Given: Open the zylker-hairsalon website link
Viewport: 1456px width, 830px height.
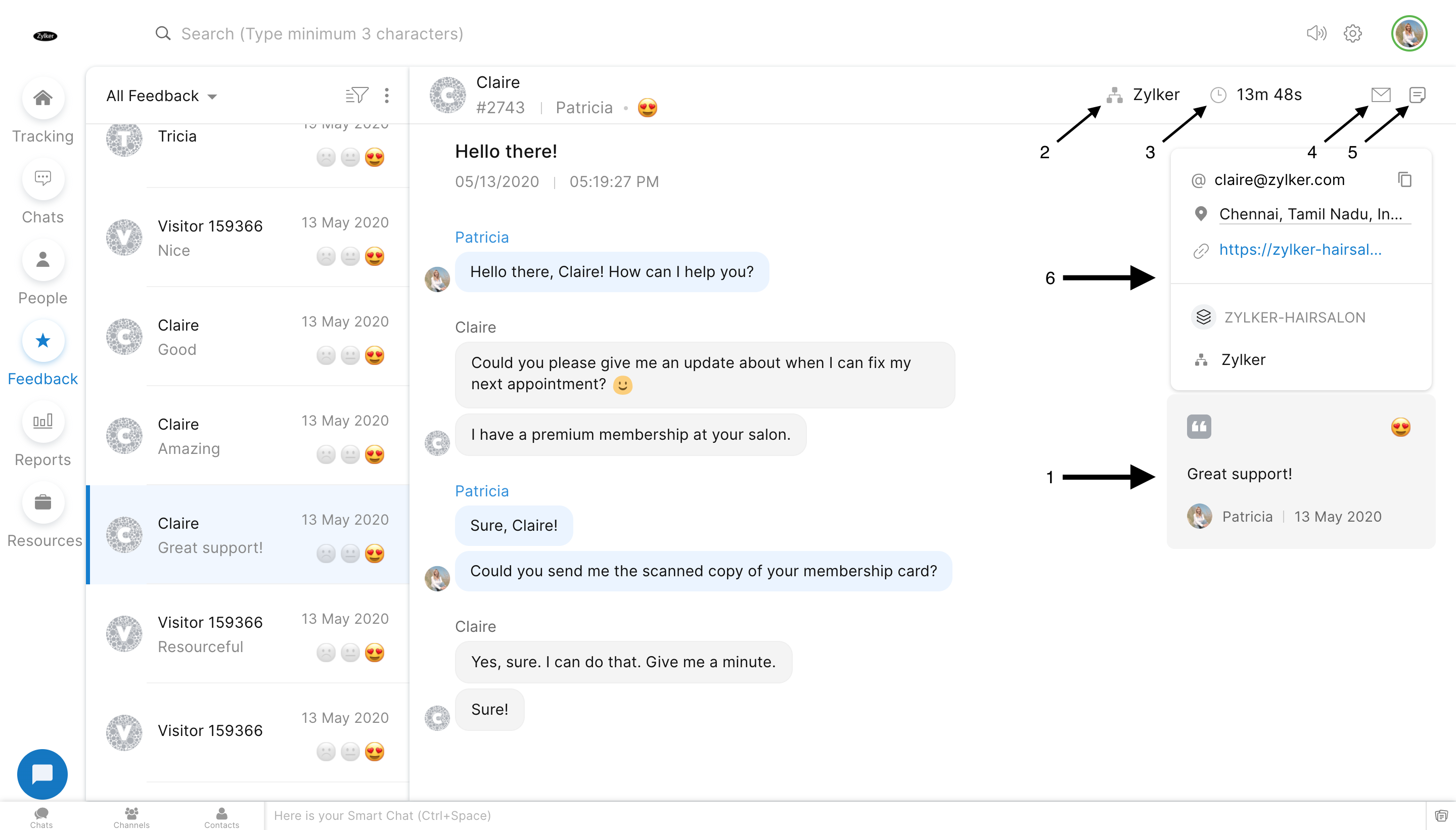Looking at the screenshot, I should pos(1300,250).
